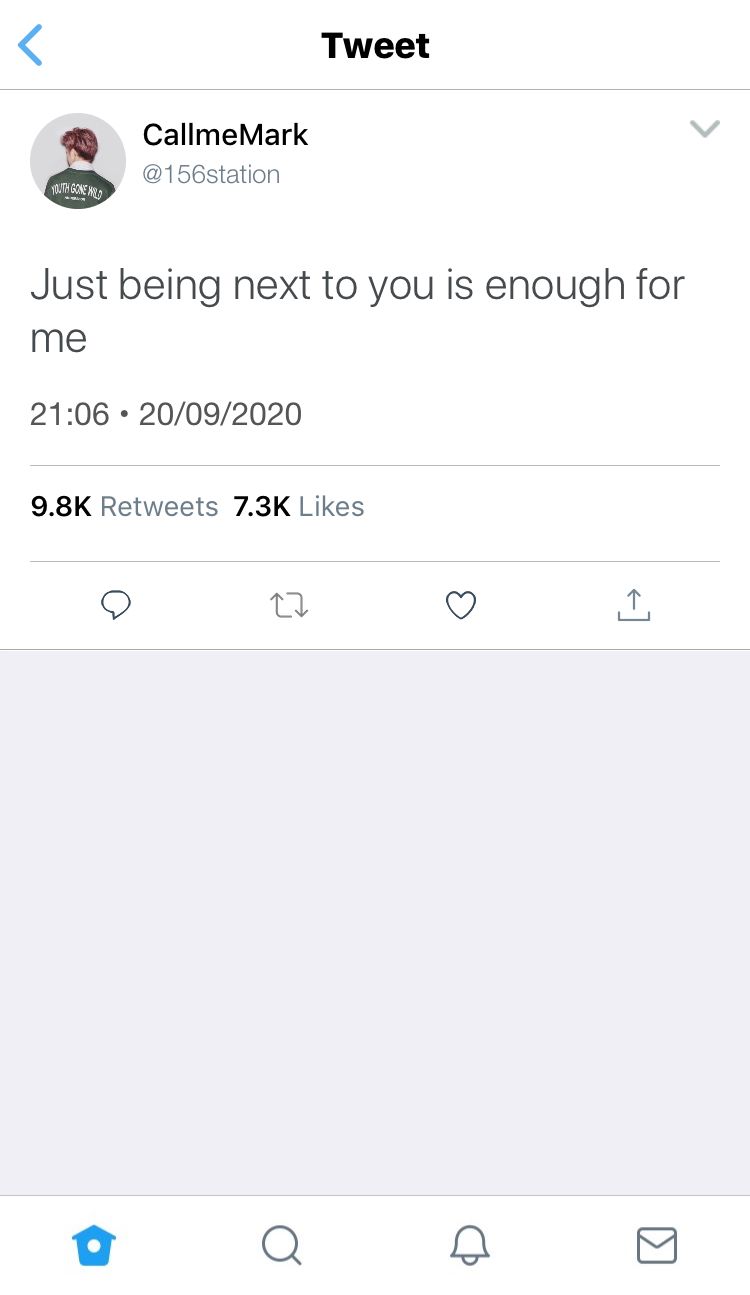The width and height of the screenshot is (750, 1295).
Task: Share the tweet via the share icon
Action: click(x=633, y=604)
